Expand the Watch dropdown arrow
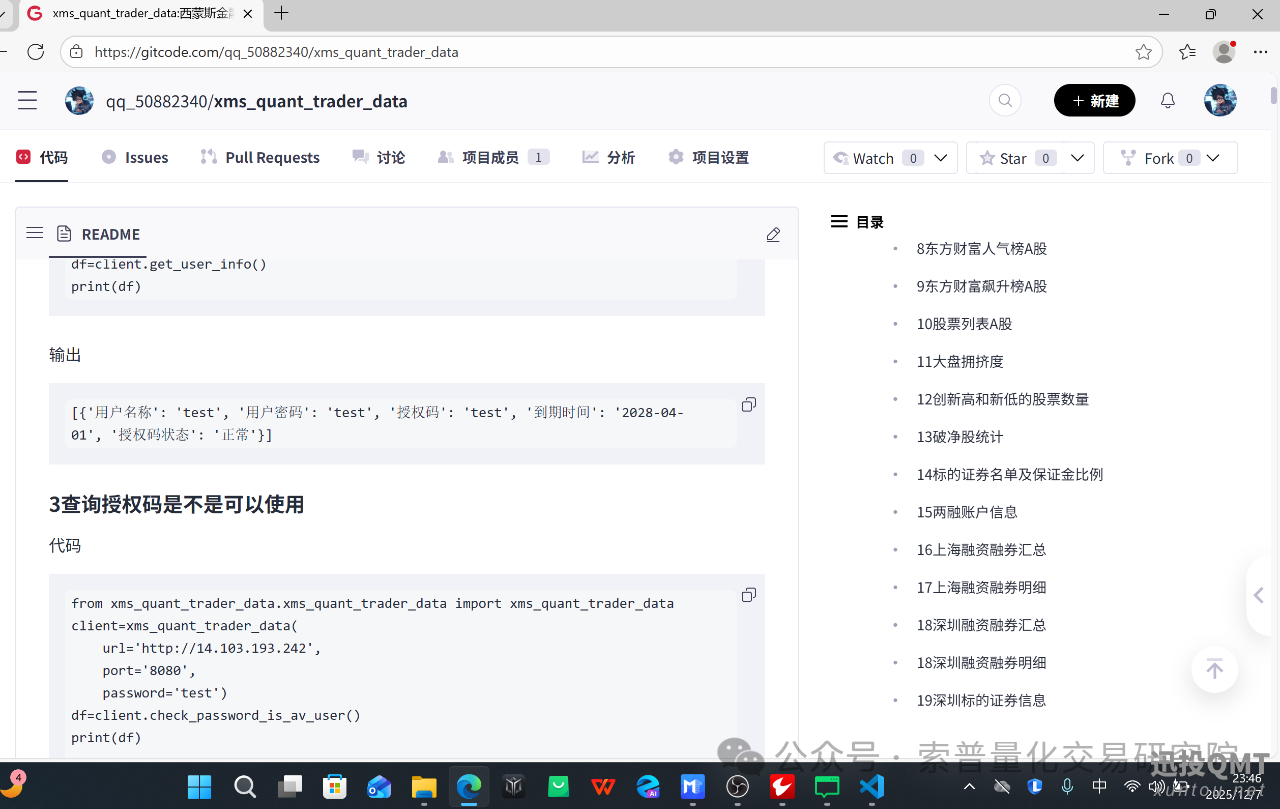Screen dimensions: 1280x809 coord(940,157)
